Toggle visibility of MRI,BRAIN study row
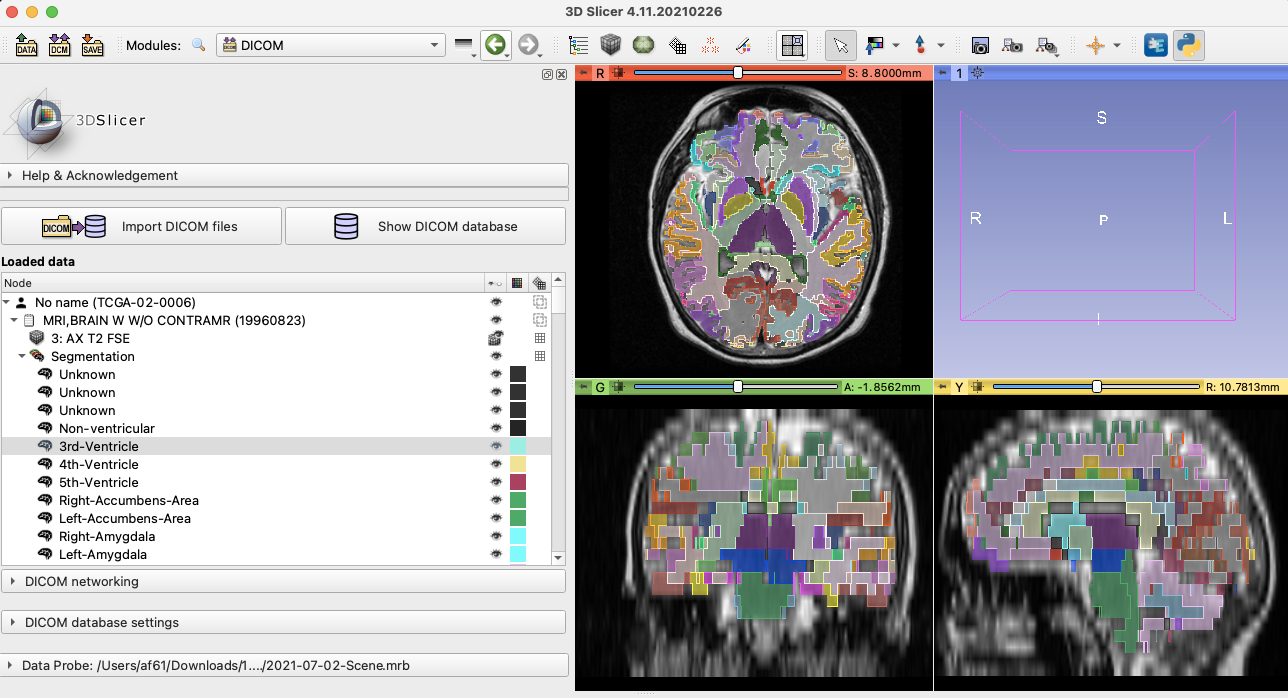Viewport: 1288px width, 698px height. pos(495,320)
